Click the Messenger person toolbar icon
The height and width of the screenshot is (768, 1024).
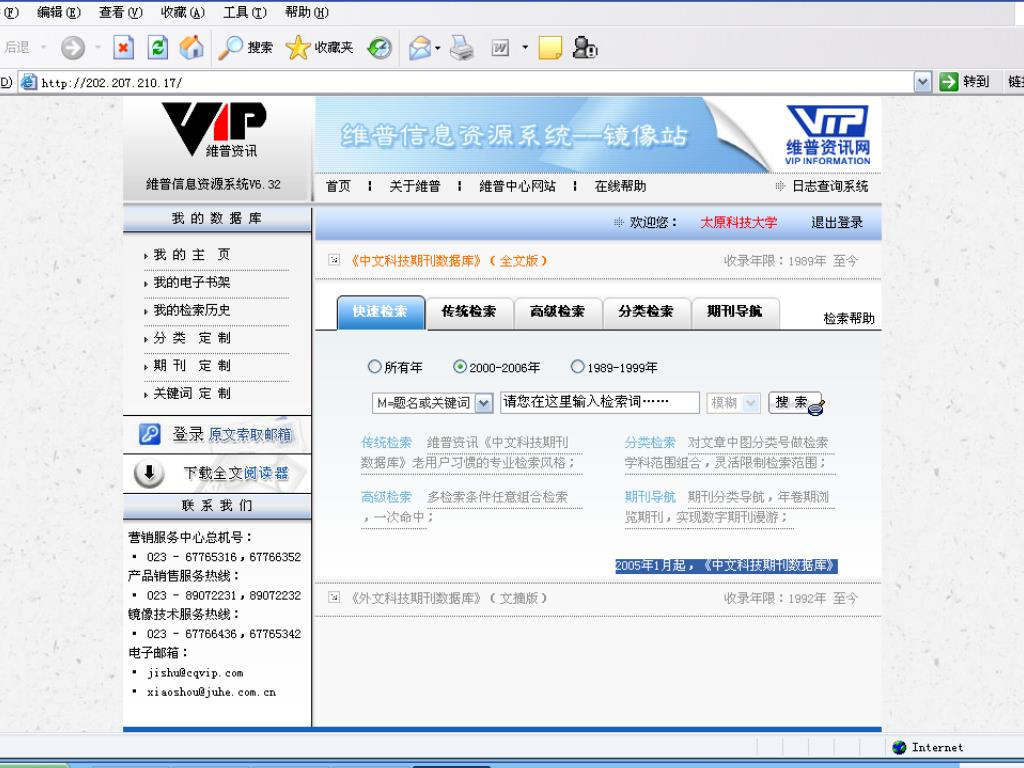pos(584,48)
